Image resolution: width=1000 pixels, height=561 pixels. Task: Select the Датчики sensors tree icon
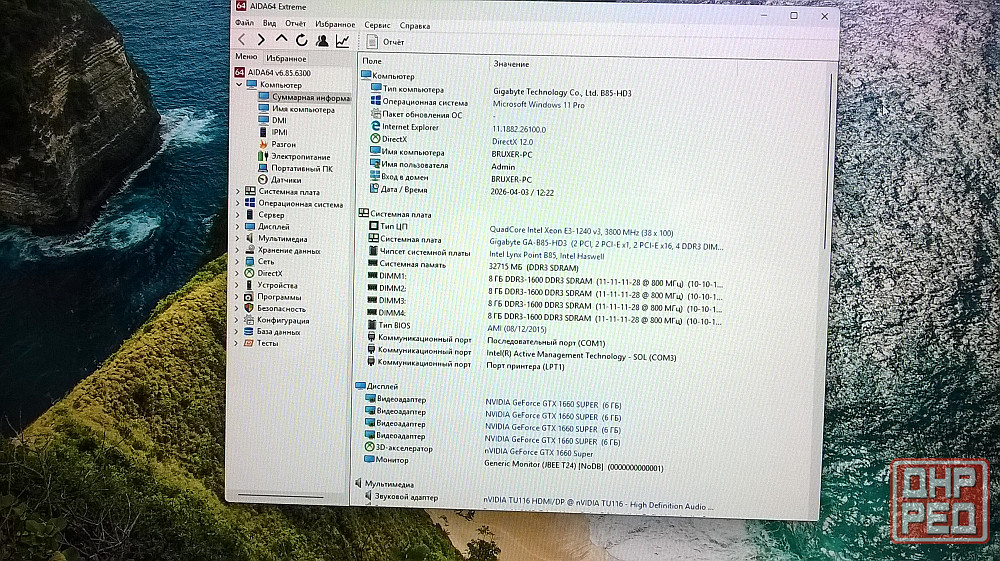click(x=264, y=180)
